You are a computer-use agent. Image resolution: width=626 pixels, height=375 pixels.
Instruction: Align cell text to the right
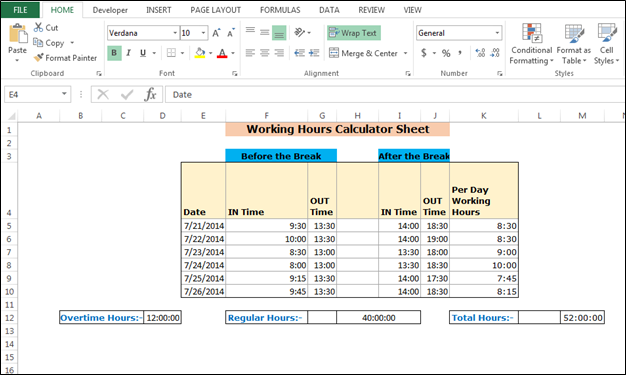pyautogui.click(x=279, y=53)
